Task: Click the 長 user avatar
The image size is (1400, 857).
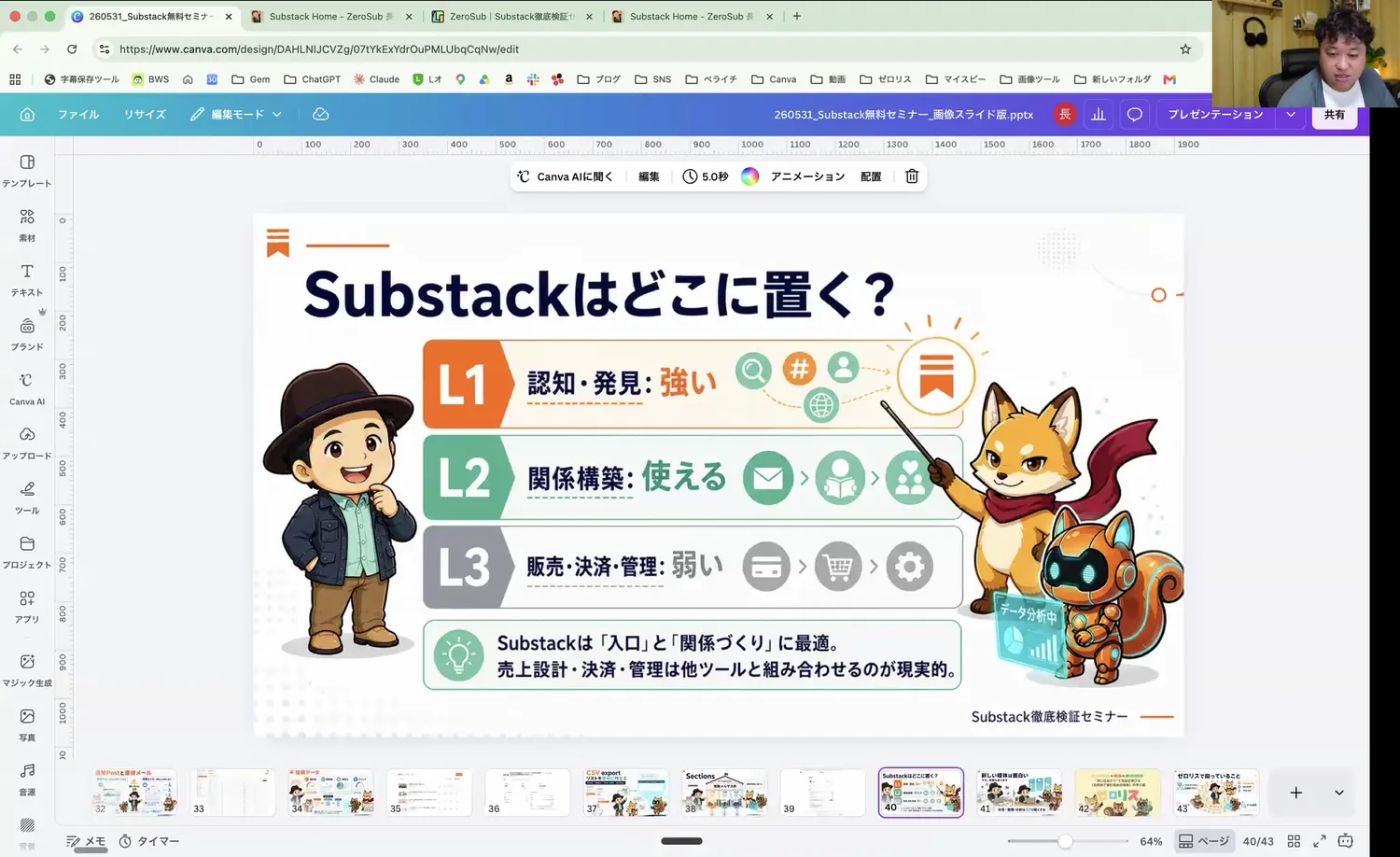Action: click(1064, 114)
